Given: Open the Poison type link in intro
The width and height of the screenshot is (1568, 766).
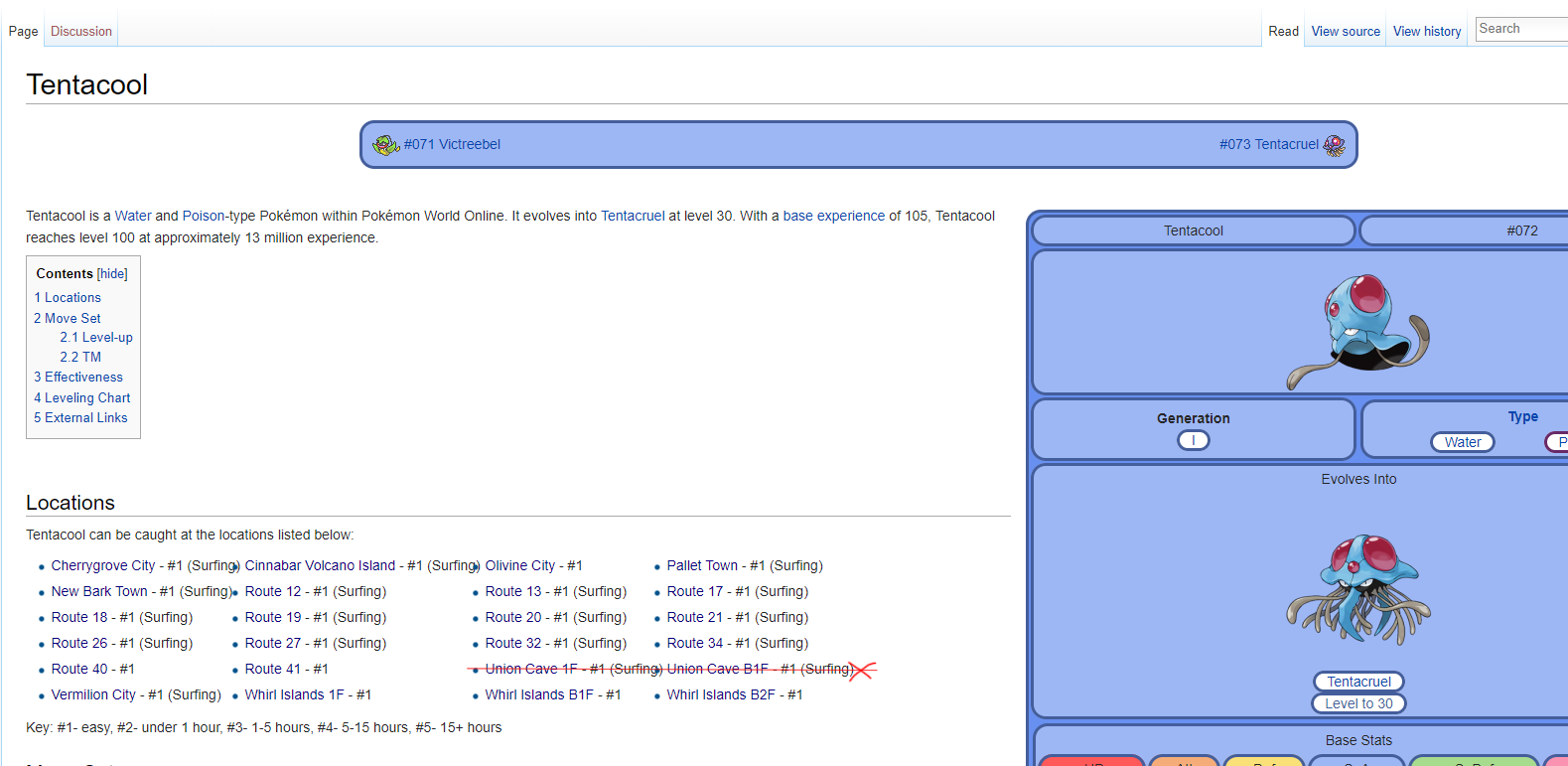Looking at the screenshot, I should click(x=204, y=216).
